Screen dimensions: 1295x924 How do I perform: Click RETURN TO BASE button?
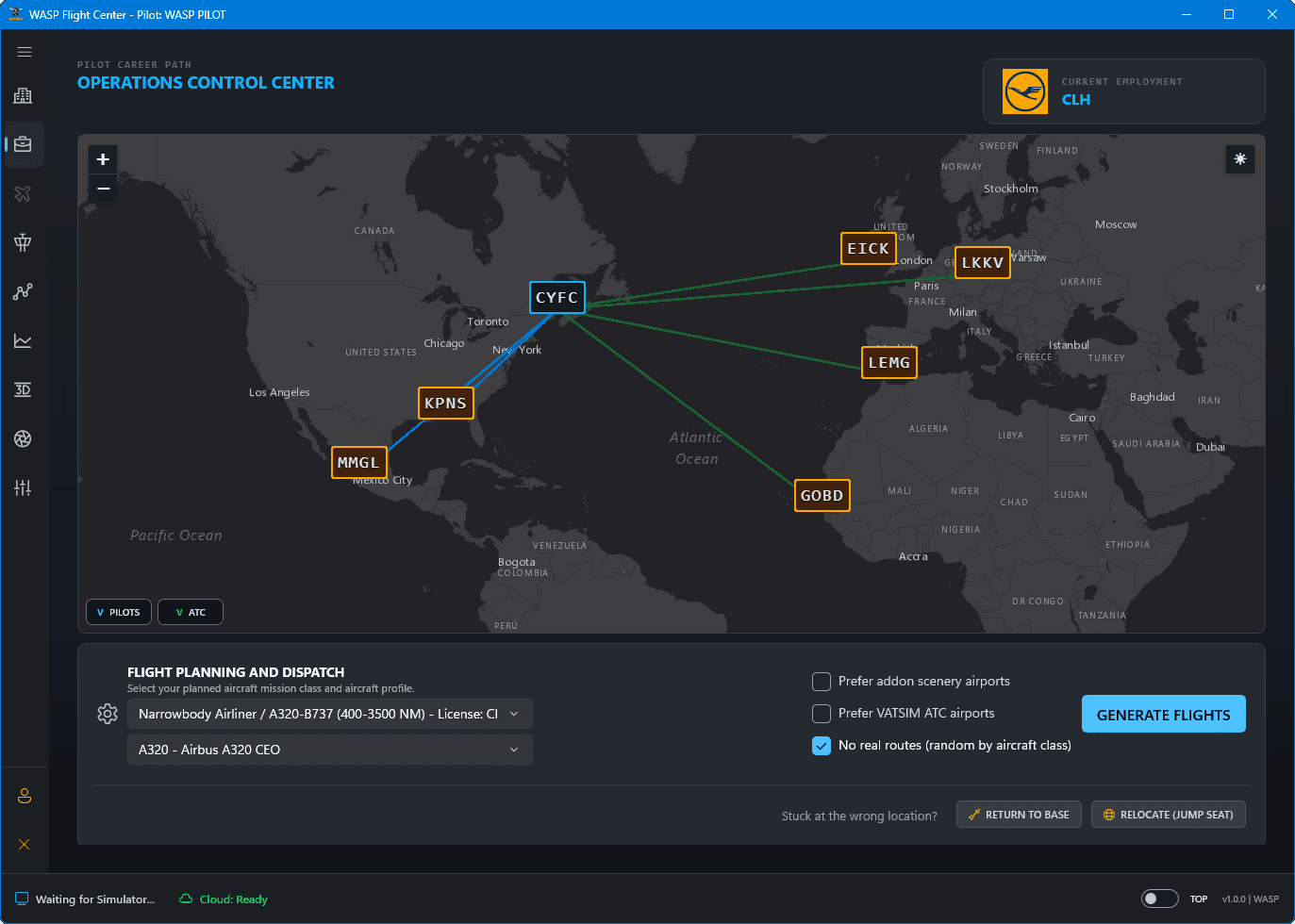pos(1019,815)
